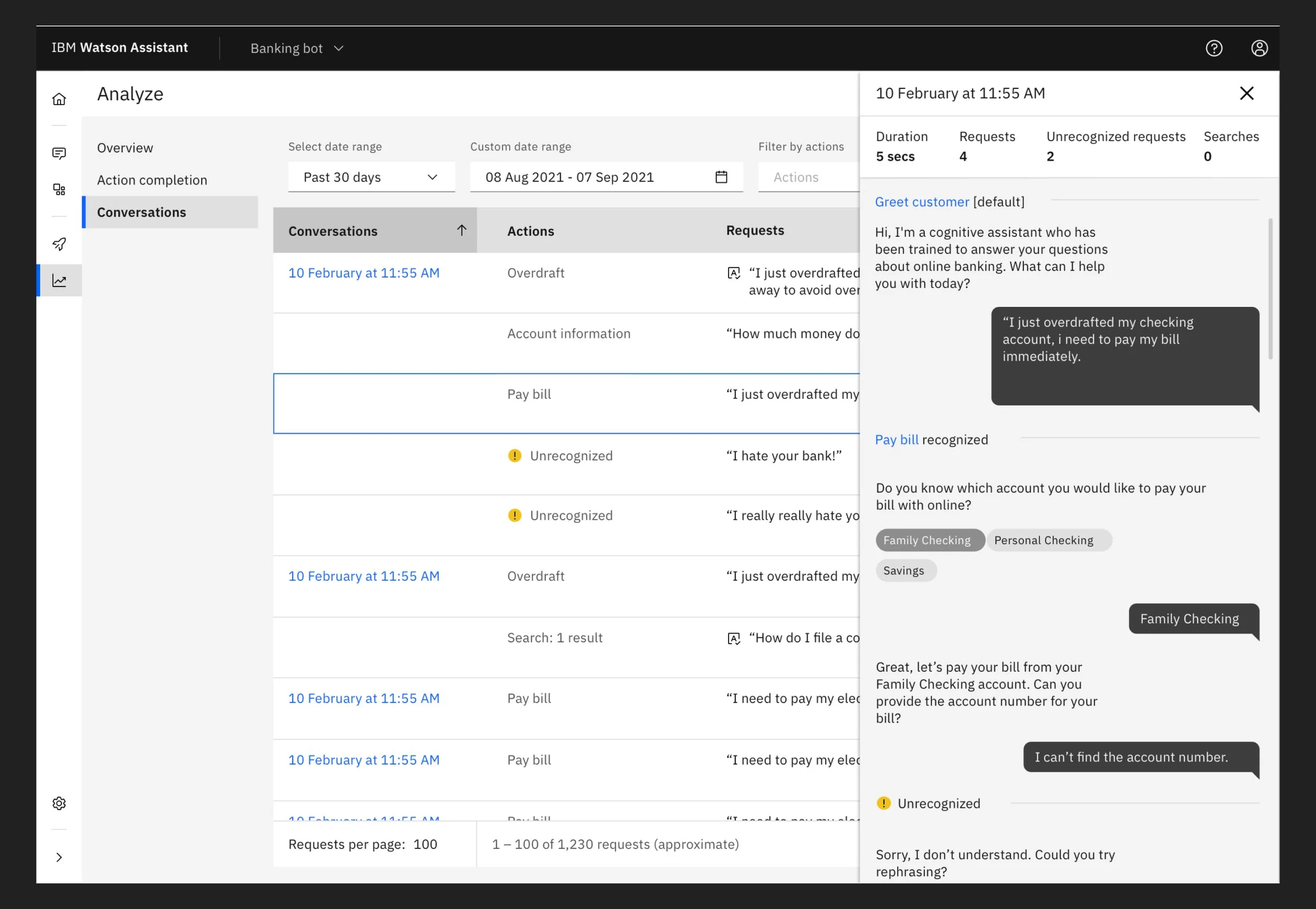Open the Analyze chart icon in sidebar

click(x=59, y=280)
